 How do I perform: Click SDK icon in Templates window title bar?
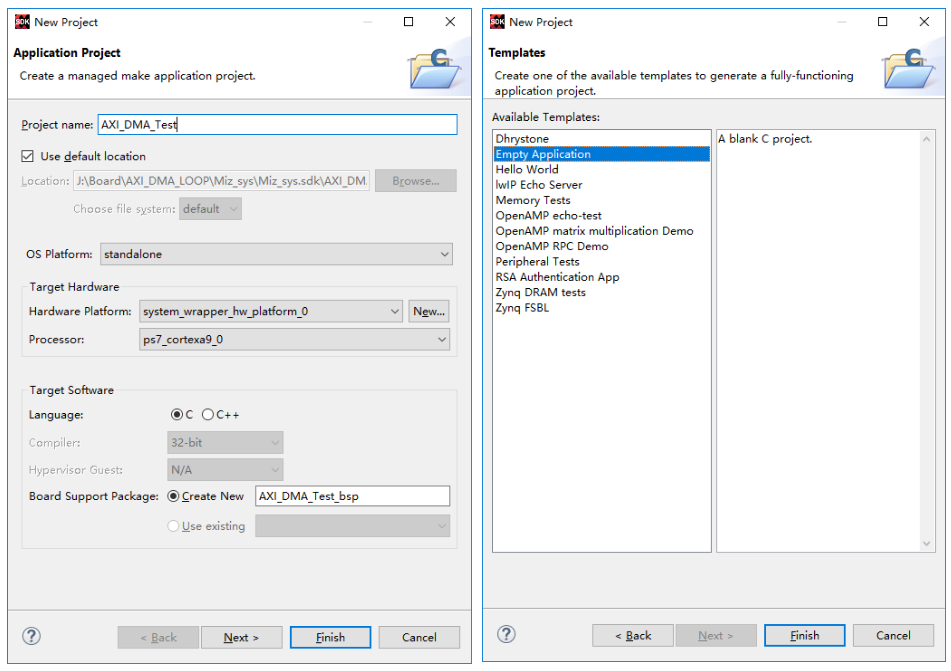click(497, 22)
